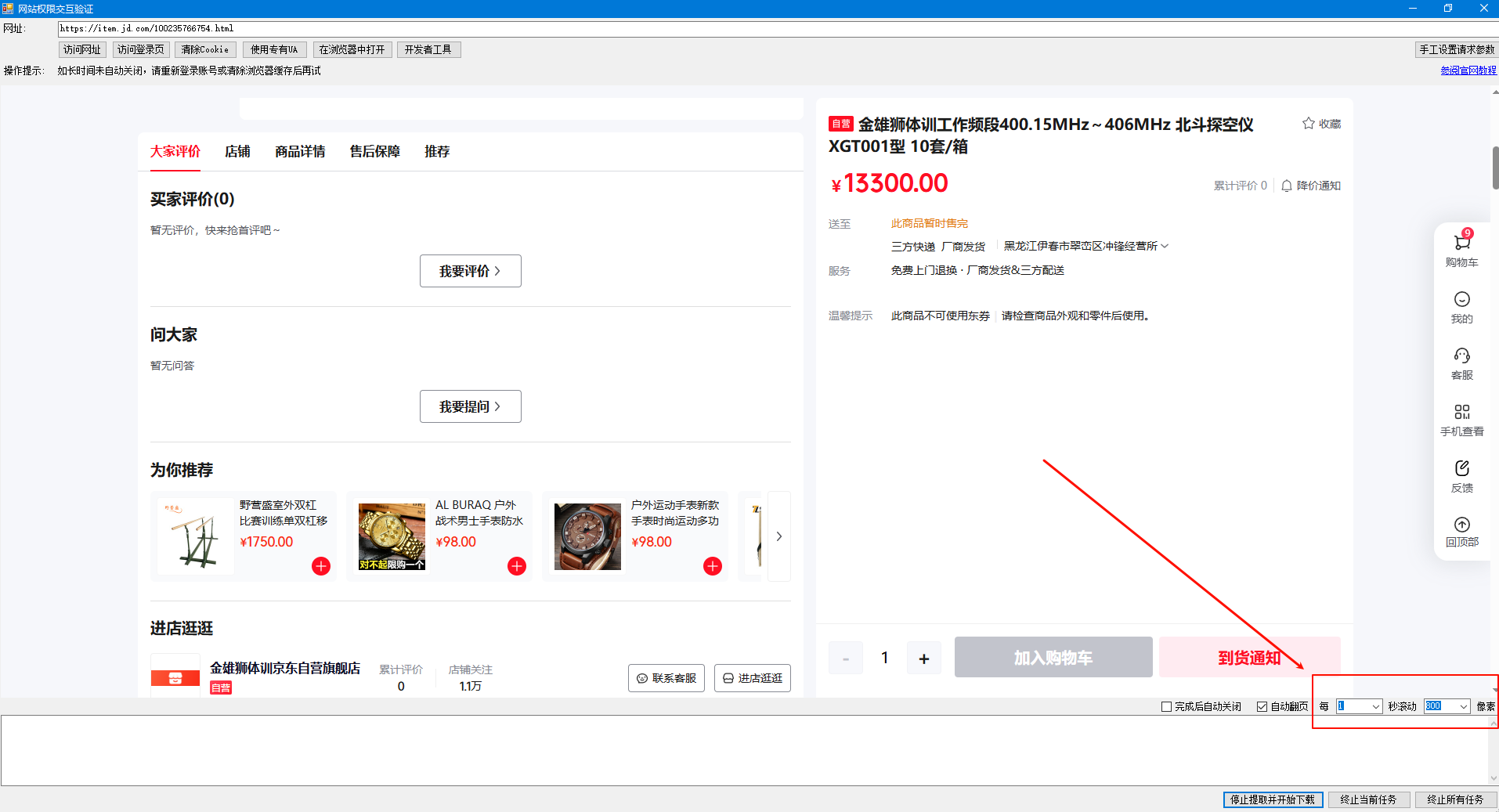The width and height of the screenshot is (1499, 812).
Task: Click the 清除Cookie button
Action: click(x=205, y=49)
